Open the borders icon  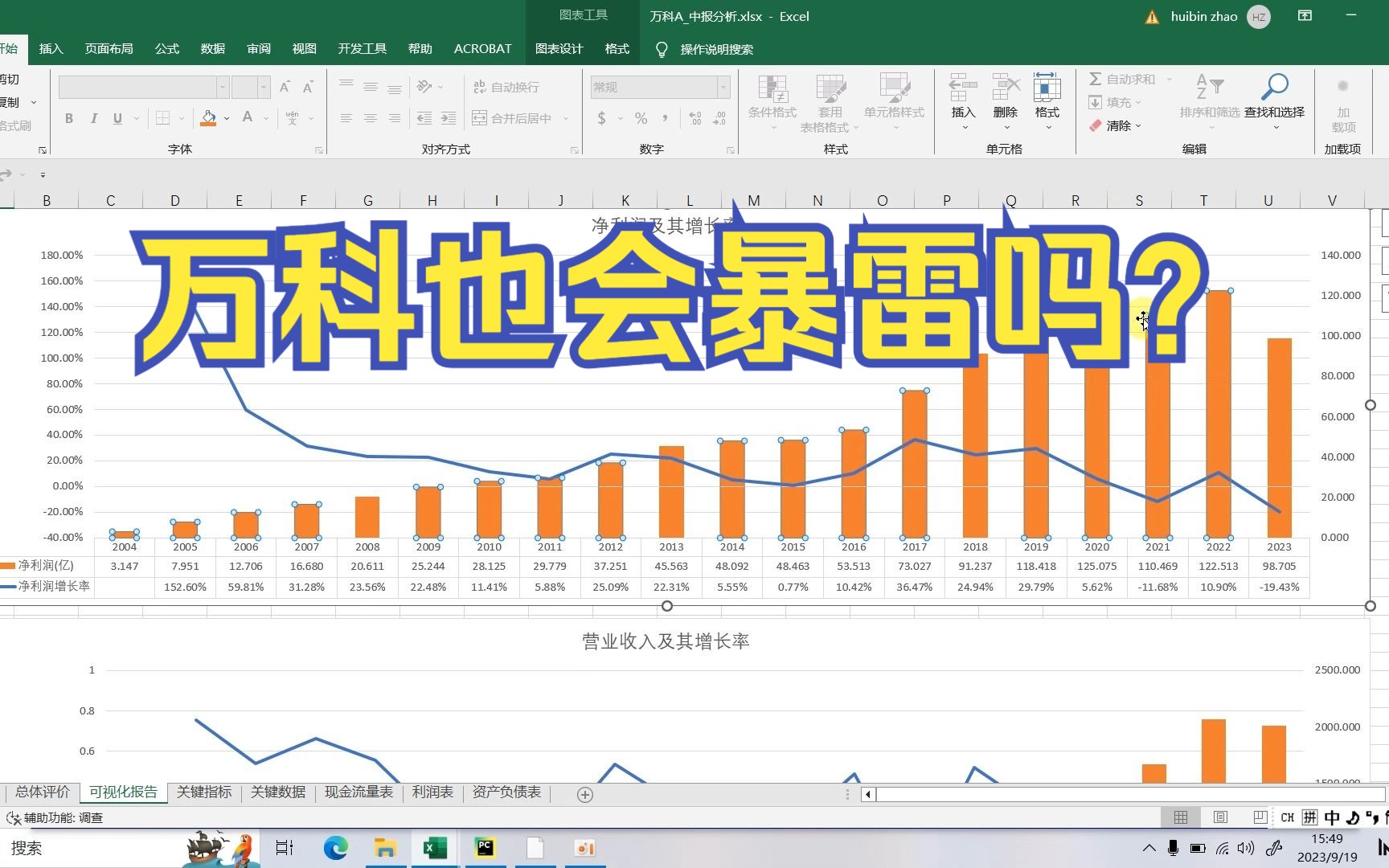tap(162, 118)
